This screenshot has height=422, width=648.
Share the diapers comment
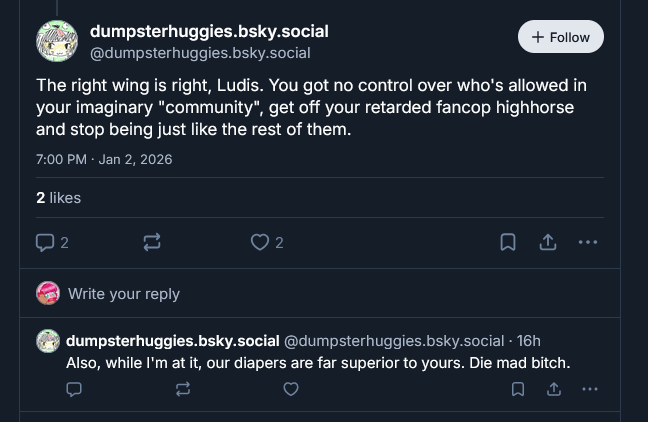point(553,389)
